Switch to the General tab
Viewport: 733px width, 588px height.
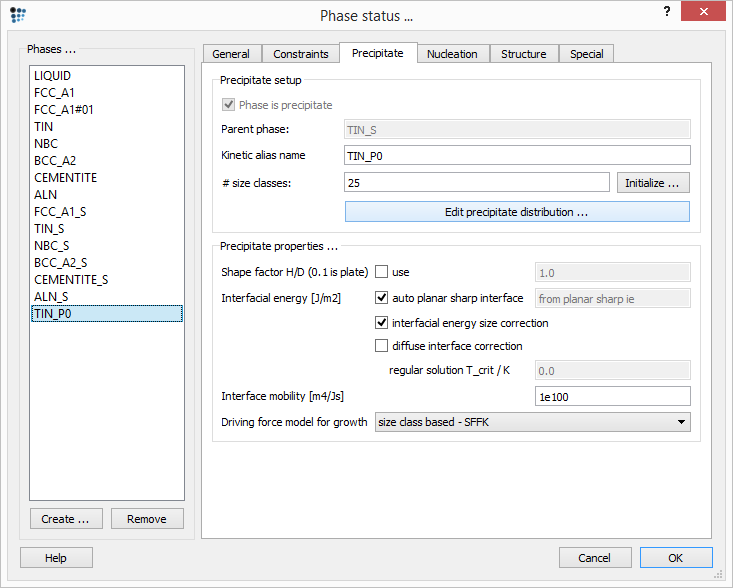tap(231, 54)
